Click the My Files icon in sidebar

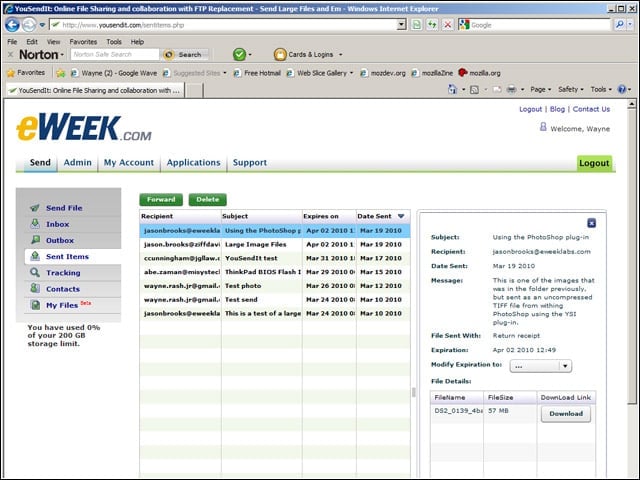click(x=36, y=305)
